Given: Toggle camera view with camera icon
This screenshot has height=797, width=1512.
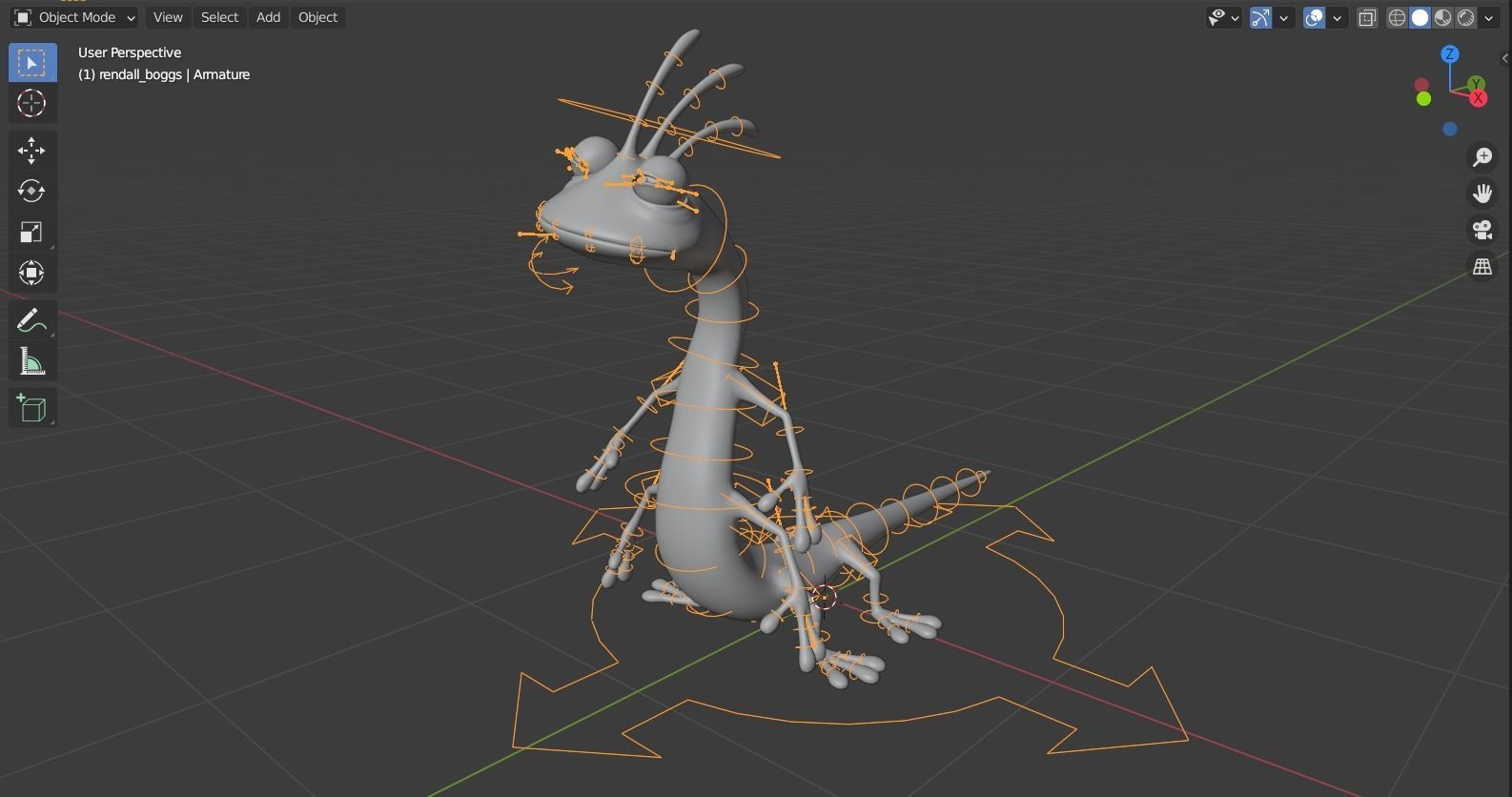Looking at the screenshot, I should click(x=1482, y=231).
